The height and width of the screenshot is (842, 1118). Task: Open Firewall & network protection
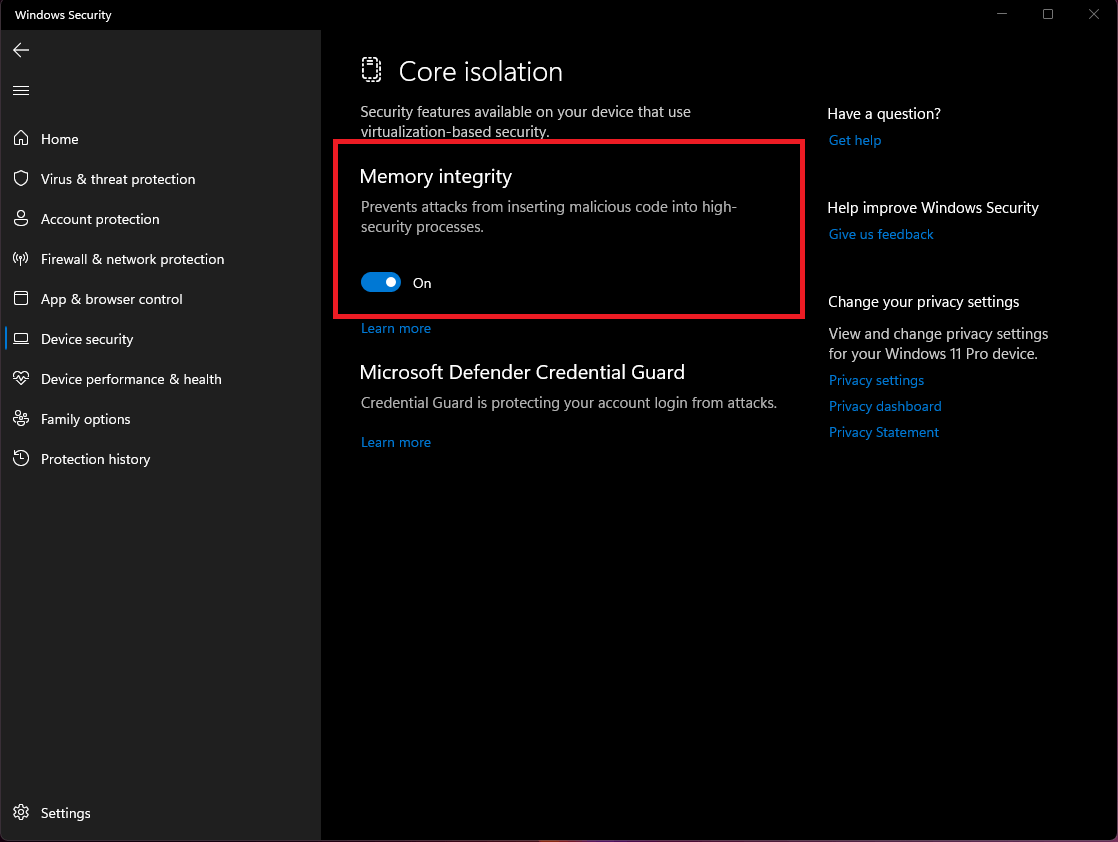(132, 259)
